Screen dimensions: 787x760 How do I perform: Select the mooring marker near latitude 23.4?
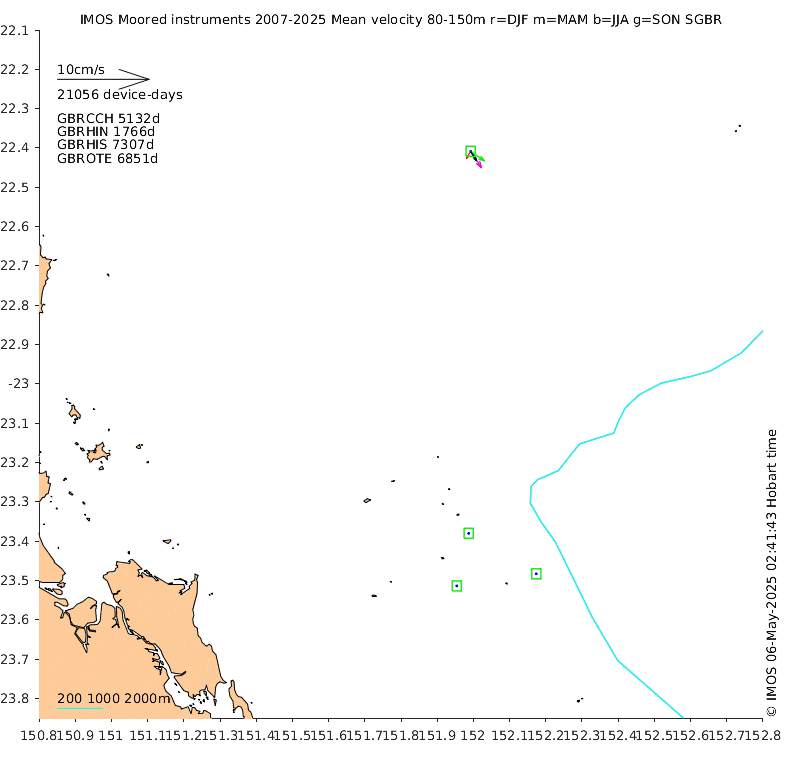click(x=468, y=533)
